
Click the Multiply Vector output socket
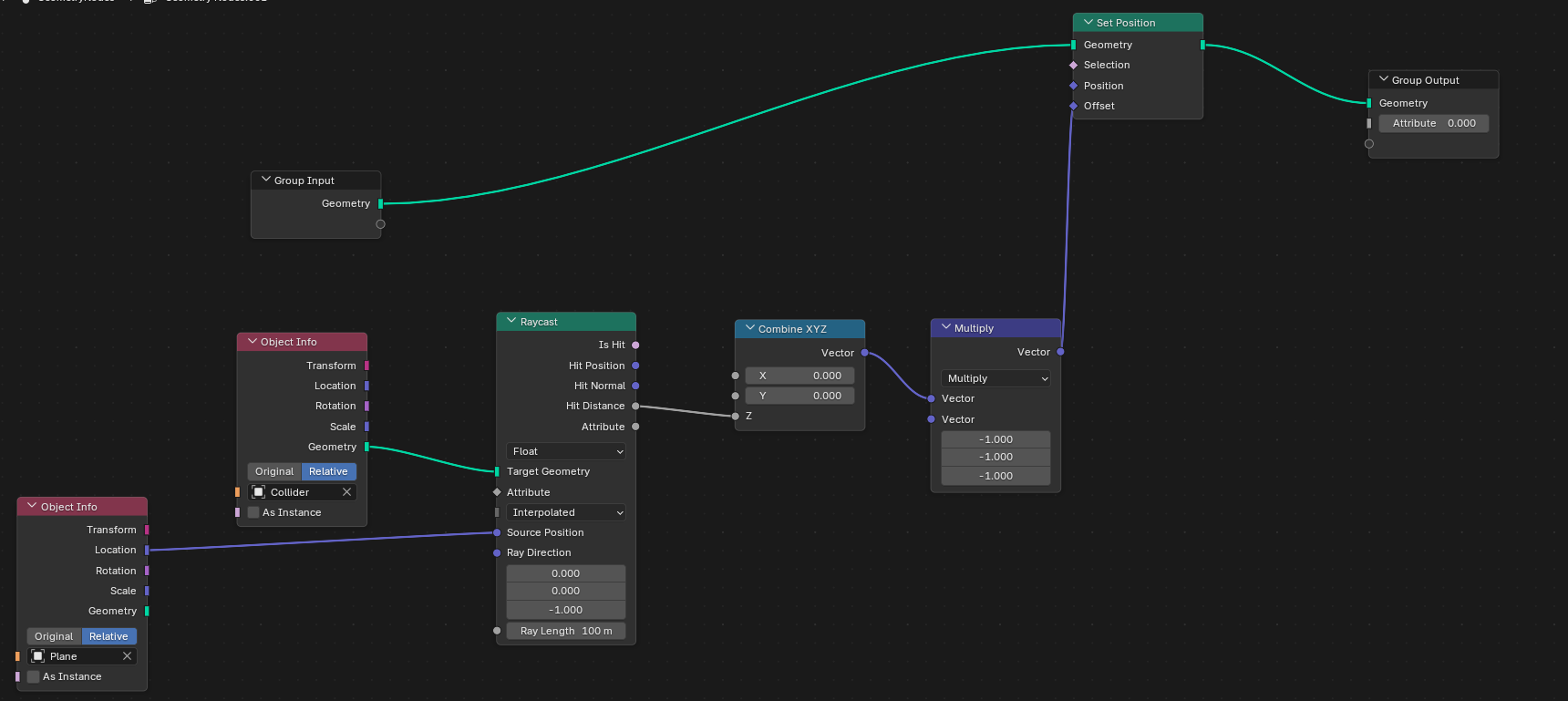1060,352
